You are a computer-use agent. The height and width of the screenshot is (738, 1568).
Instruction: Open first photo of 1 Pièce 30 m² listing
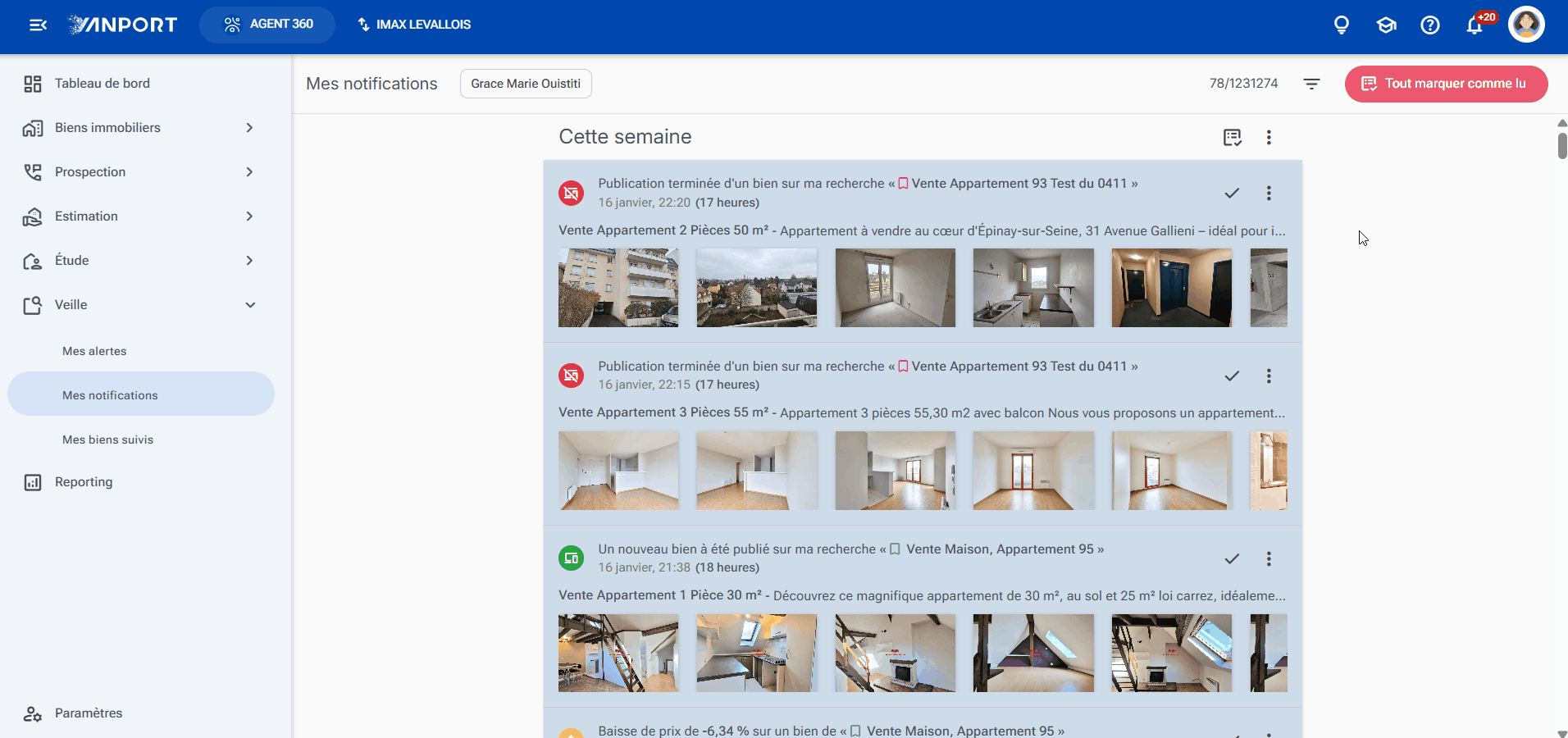[x=618, y=654]
